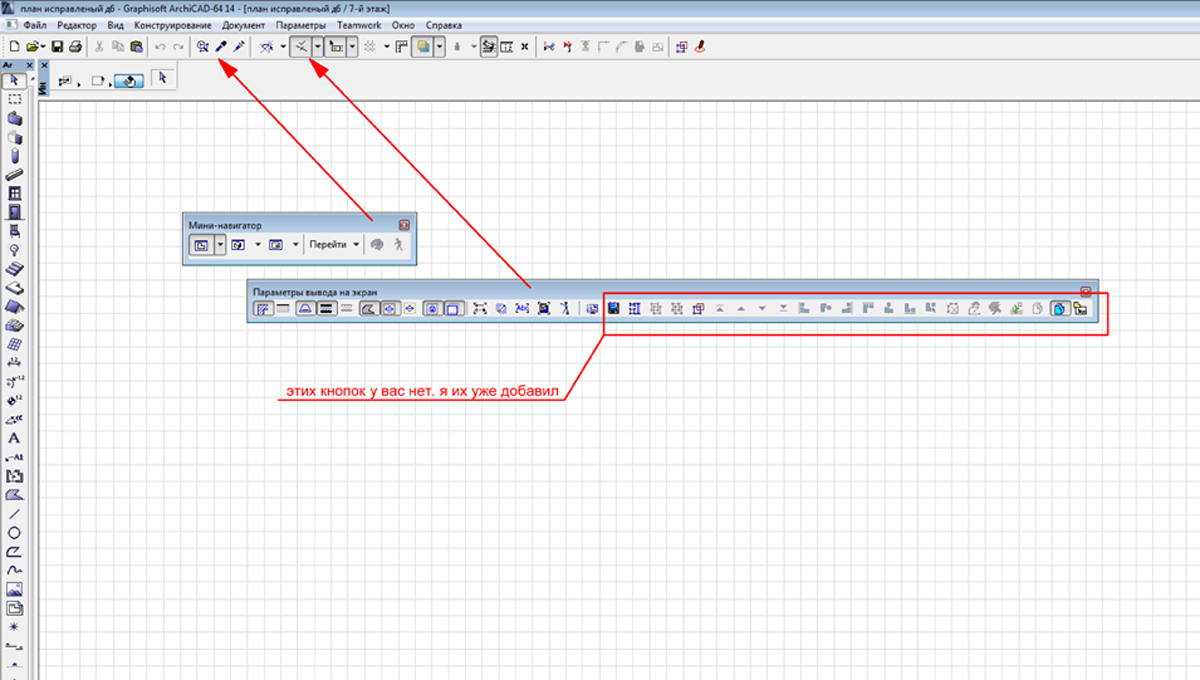Open dropdown arrow beside special snap button
The image size is (1200, 680).
pyautogui.click(x=317, y=46)
